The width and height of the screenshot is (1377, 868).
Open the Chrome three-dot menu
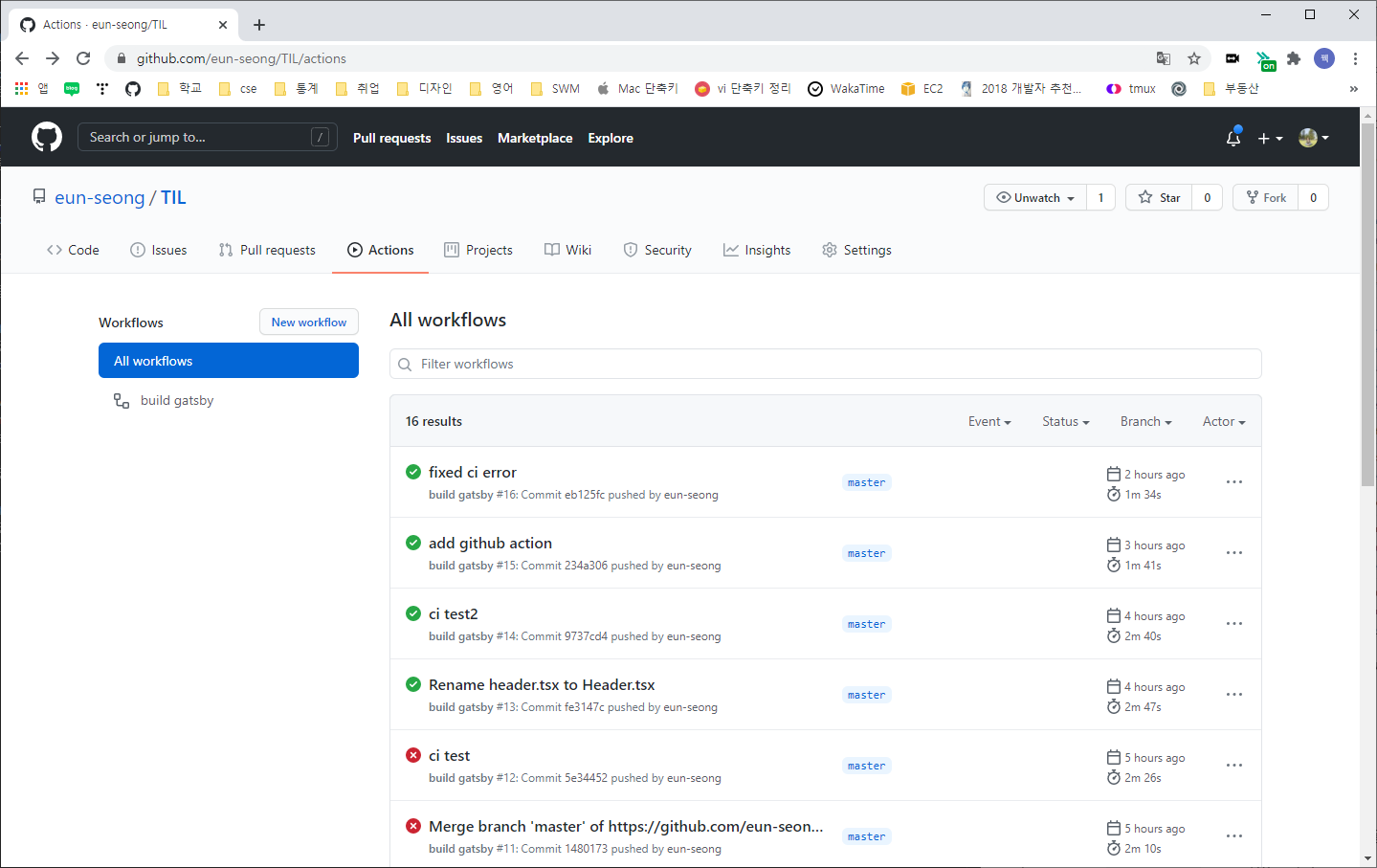[1355, 58]
